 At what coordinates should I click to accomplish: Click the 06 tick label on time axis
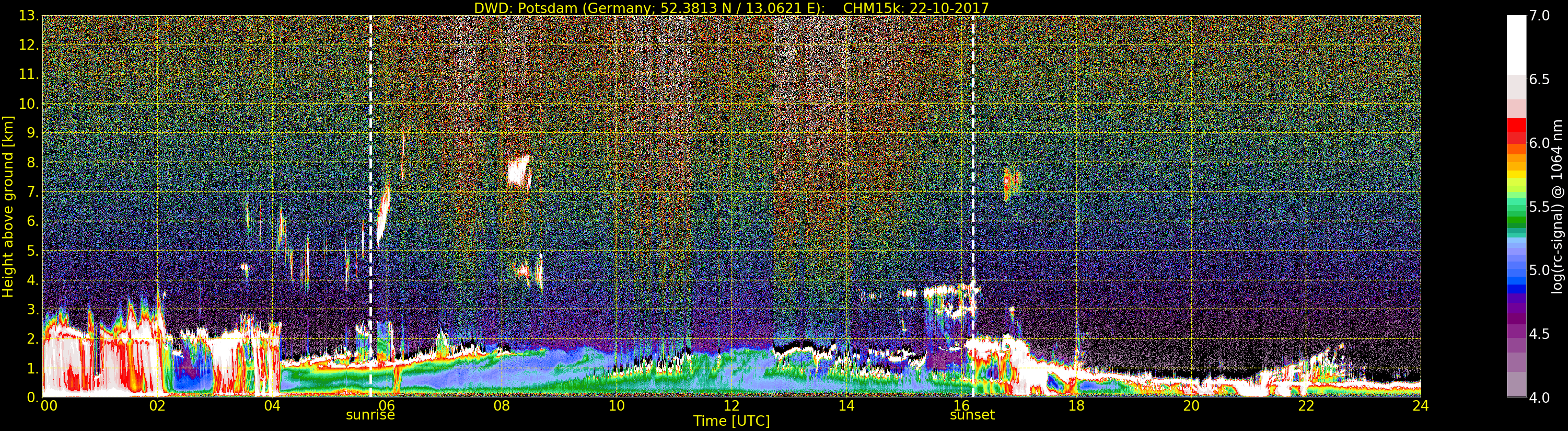tap(387, 406)
